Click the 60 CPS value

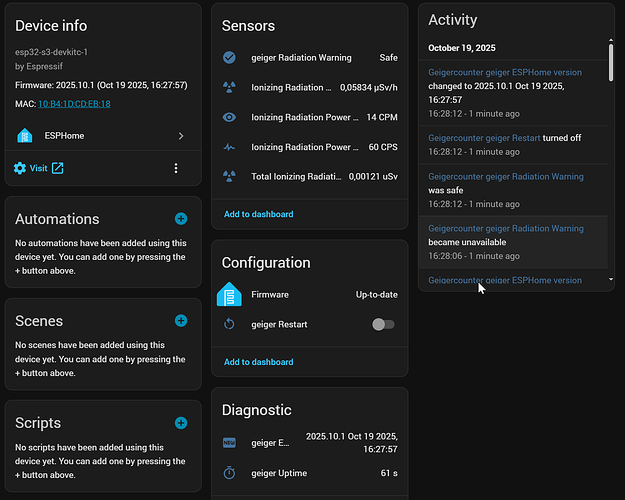point(383,147)
